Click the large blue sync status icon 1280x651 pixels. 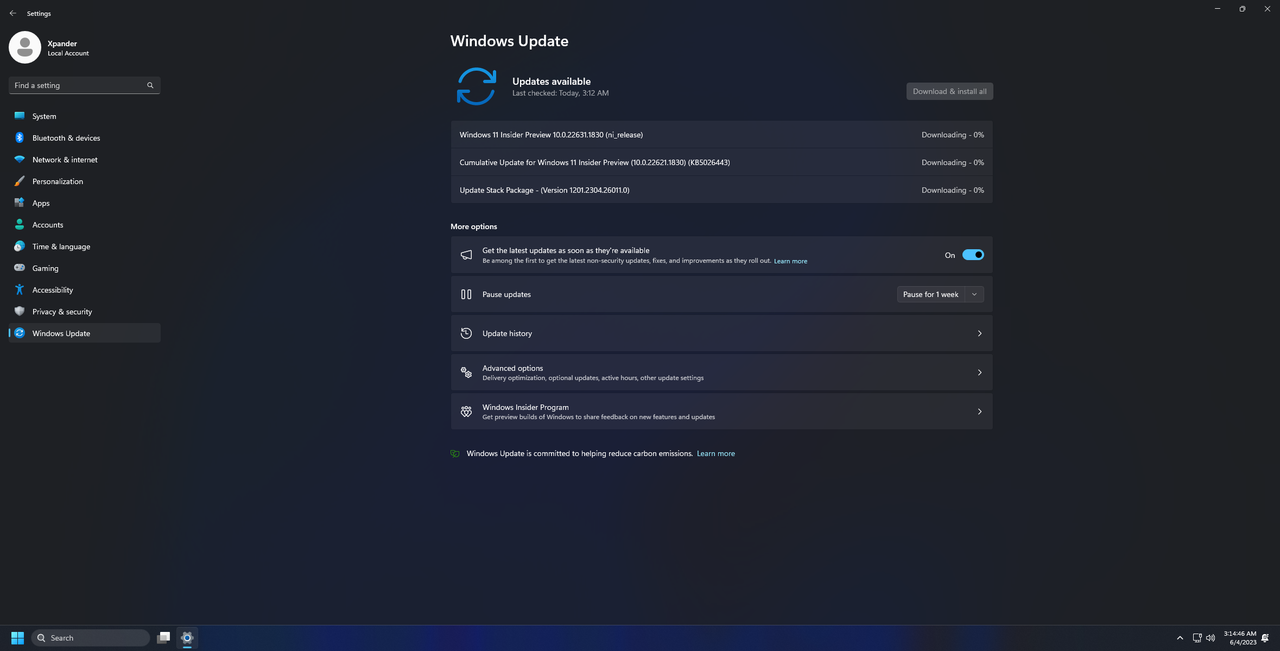(x=476, y=86)
